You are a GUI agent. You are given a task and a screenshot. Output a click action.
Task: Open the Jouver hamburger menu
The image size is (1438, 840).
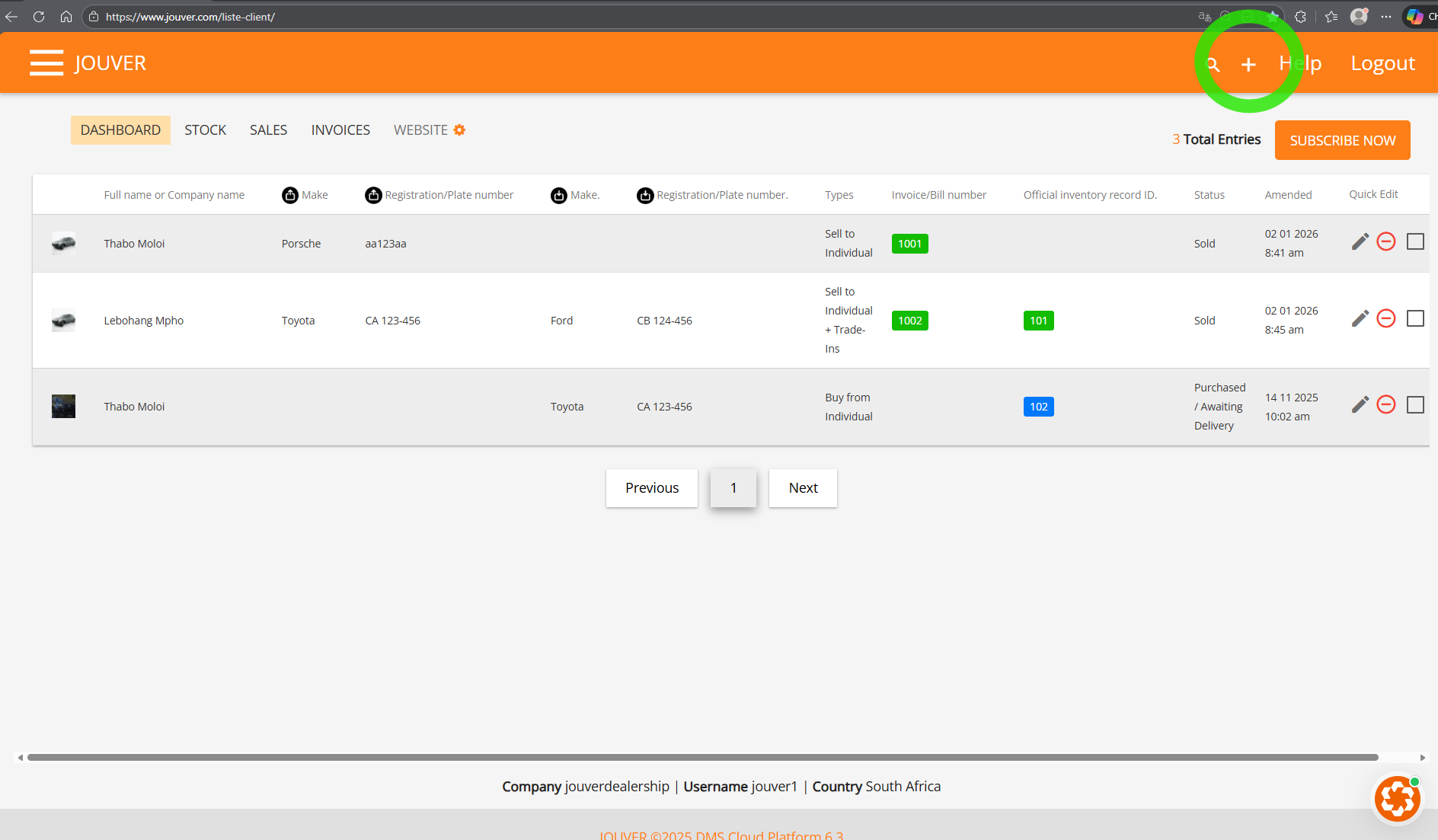tap(46, 62)
